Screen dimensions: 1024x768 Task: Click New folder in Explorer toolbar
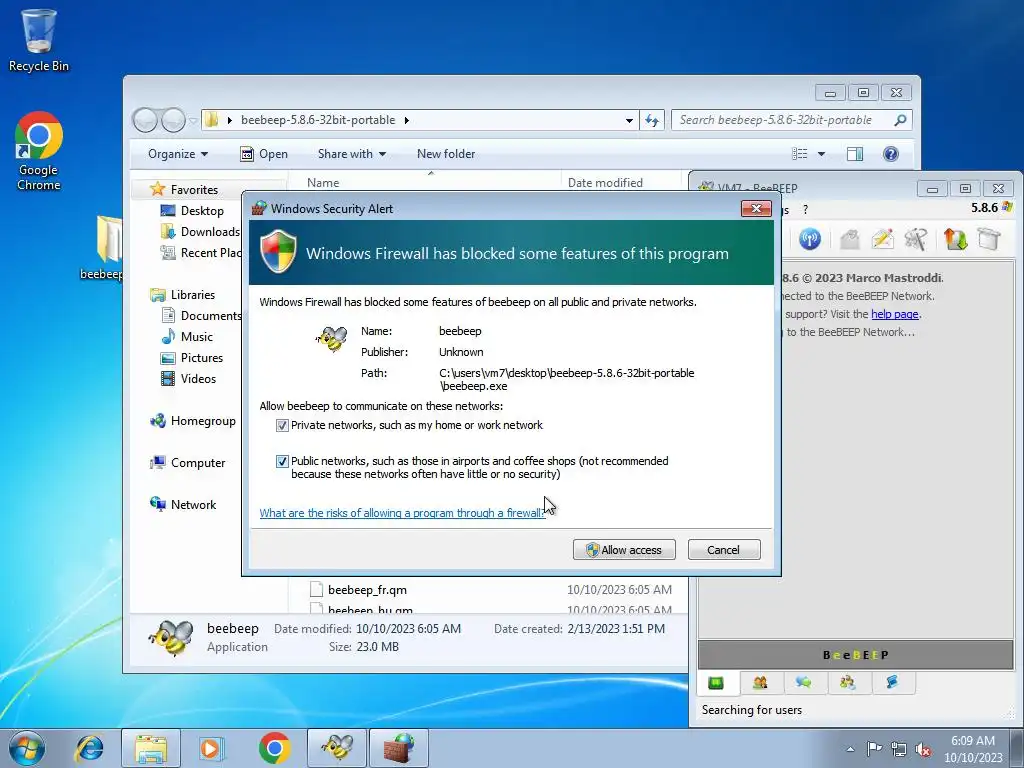(446, 153)
